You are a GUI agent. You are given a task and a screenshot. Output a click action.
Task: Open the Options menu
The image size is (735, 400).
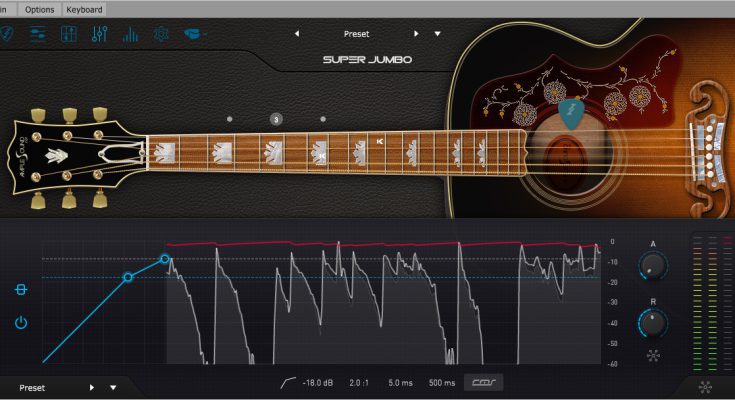40,8
